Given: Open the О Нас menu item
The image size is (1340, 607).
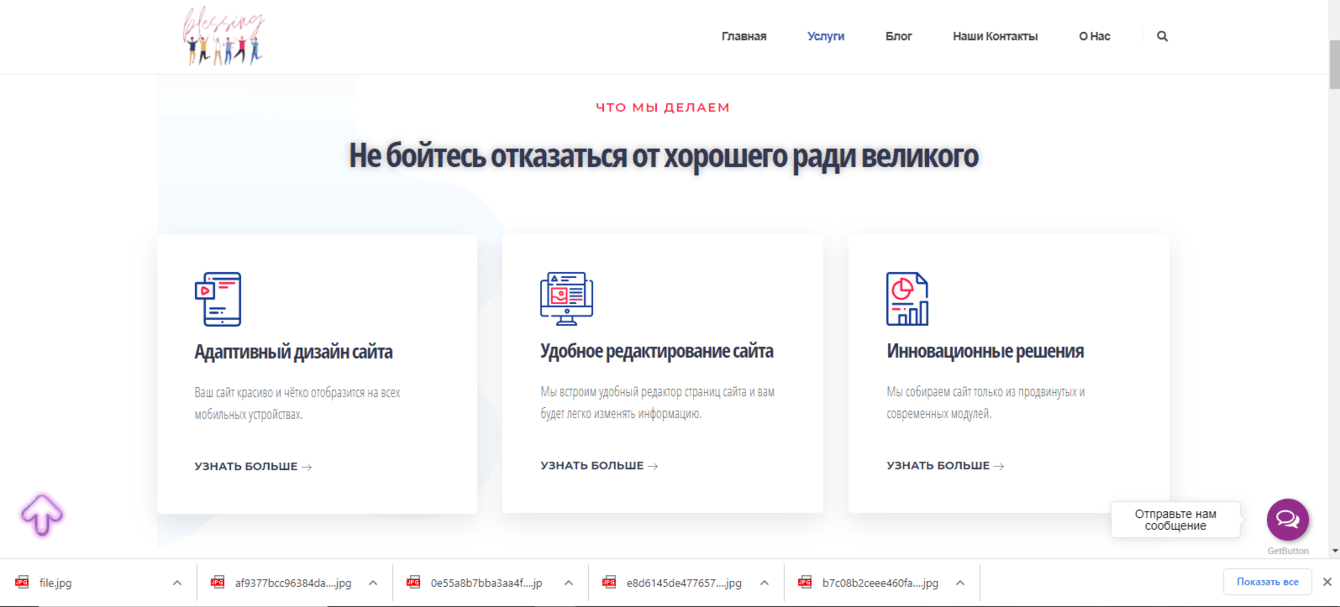Looking at the screenshot, I should pos(1094,36).
